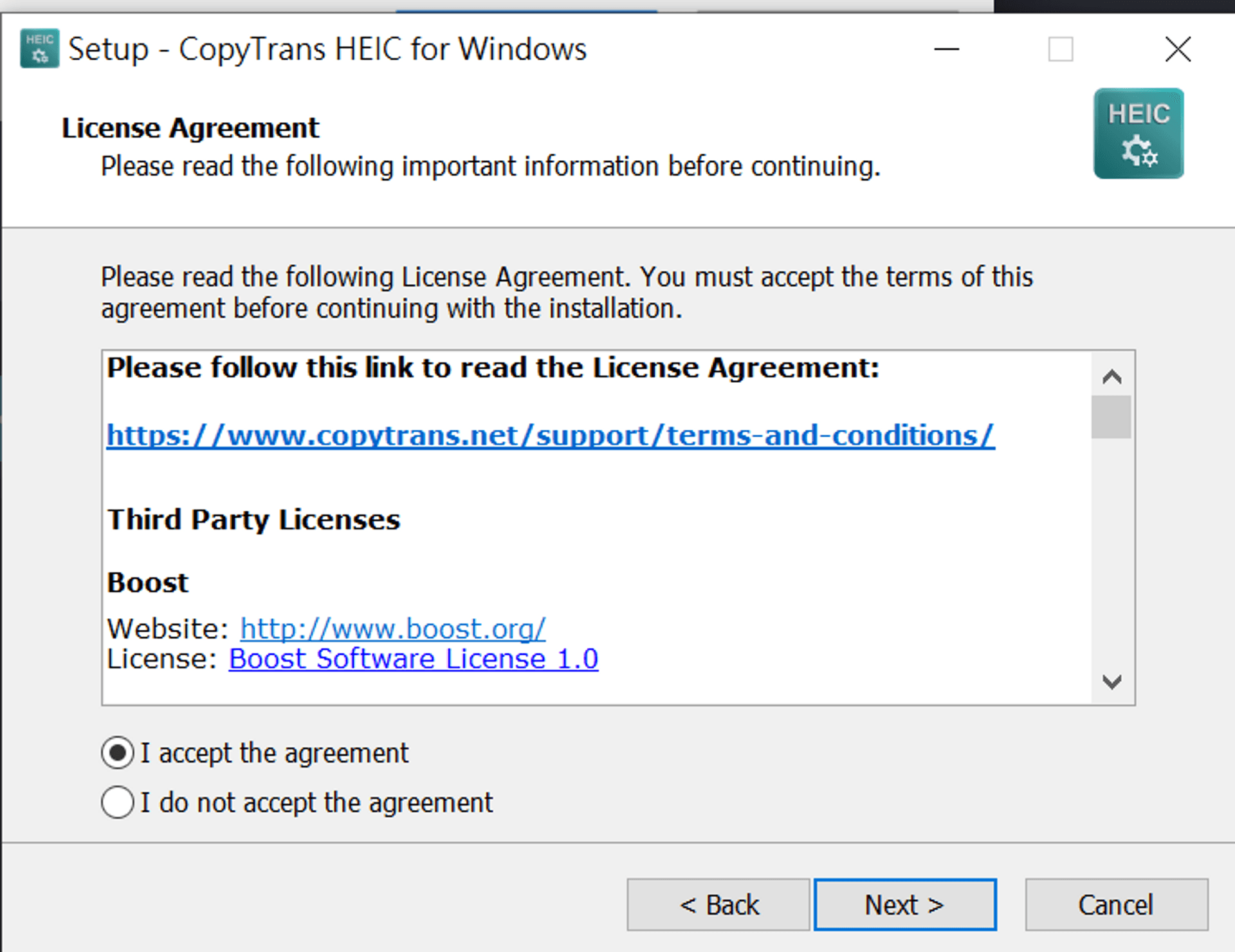Image resolution: width=1235 pixels, height=952 pixels.
Task: Click the disabled maximize button
Action: pos(1060,49)
